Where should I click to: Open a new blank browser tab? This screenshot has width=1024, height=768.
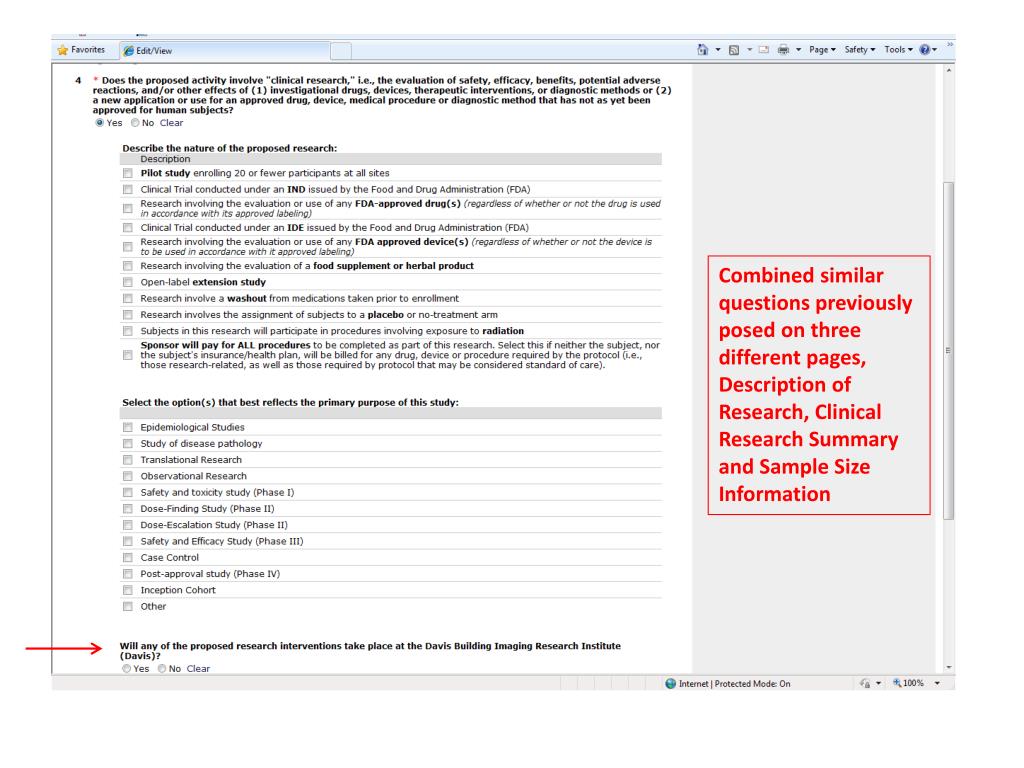coord(341,50)
